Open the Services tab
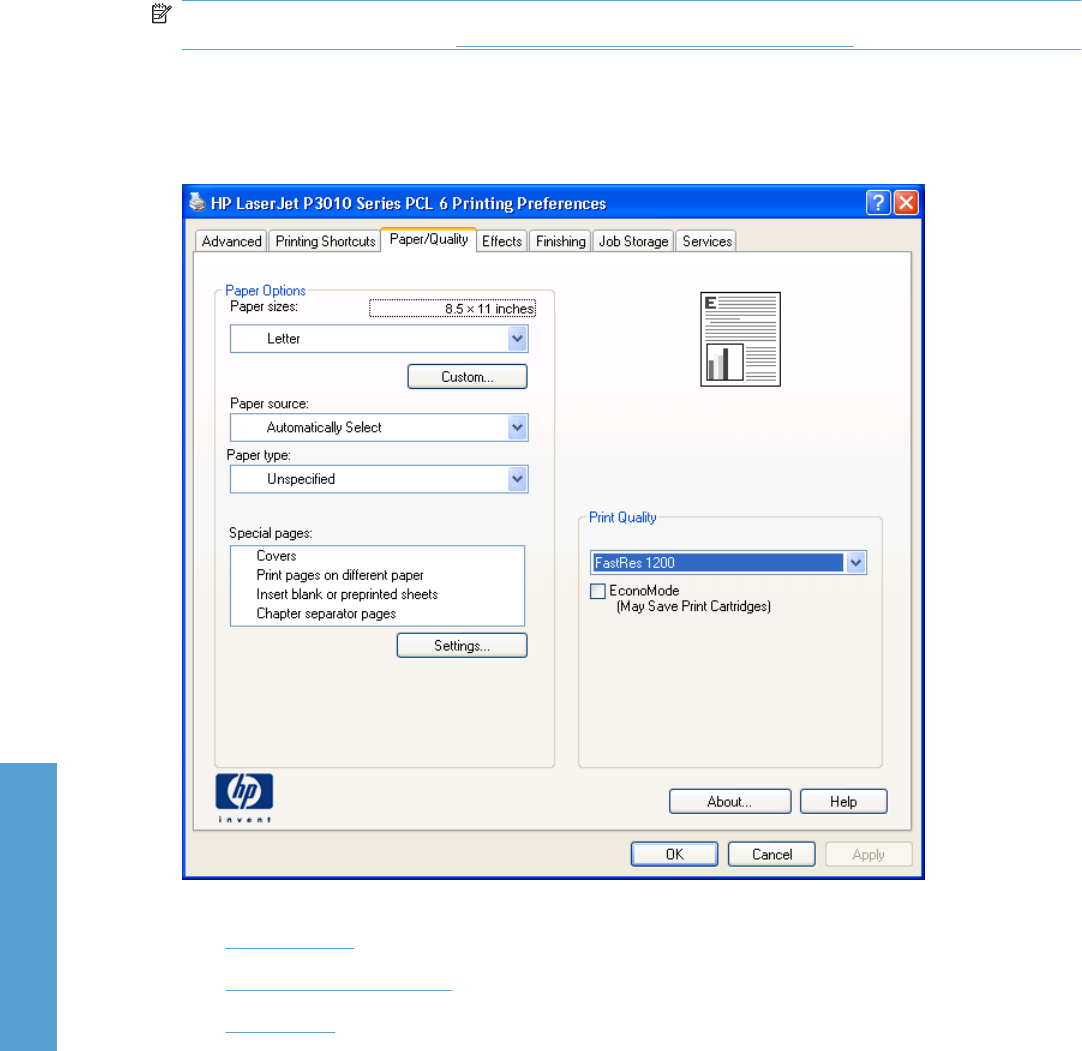The image size is (1082, 1051). pyautogui.click(x=707, y=242)
